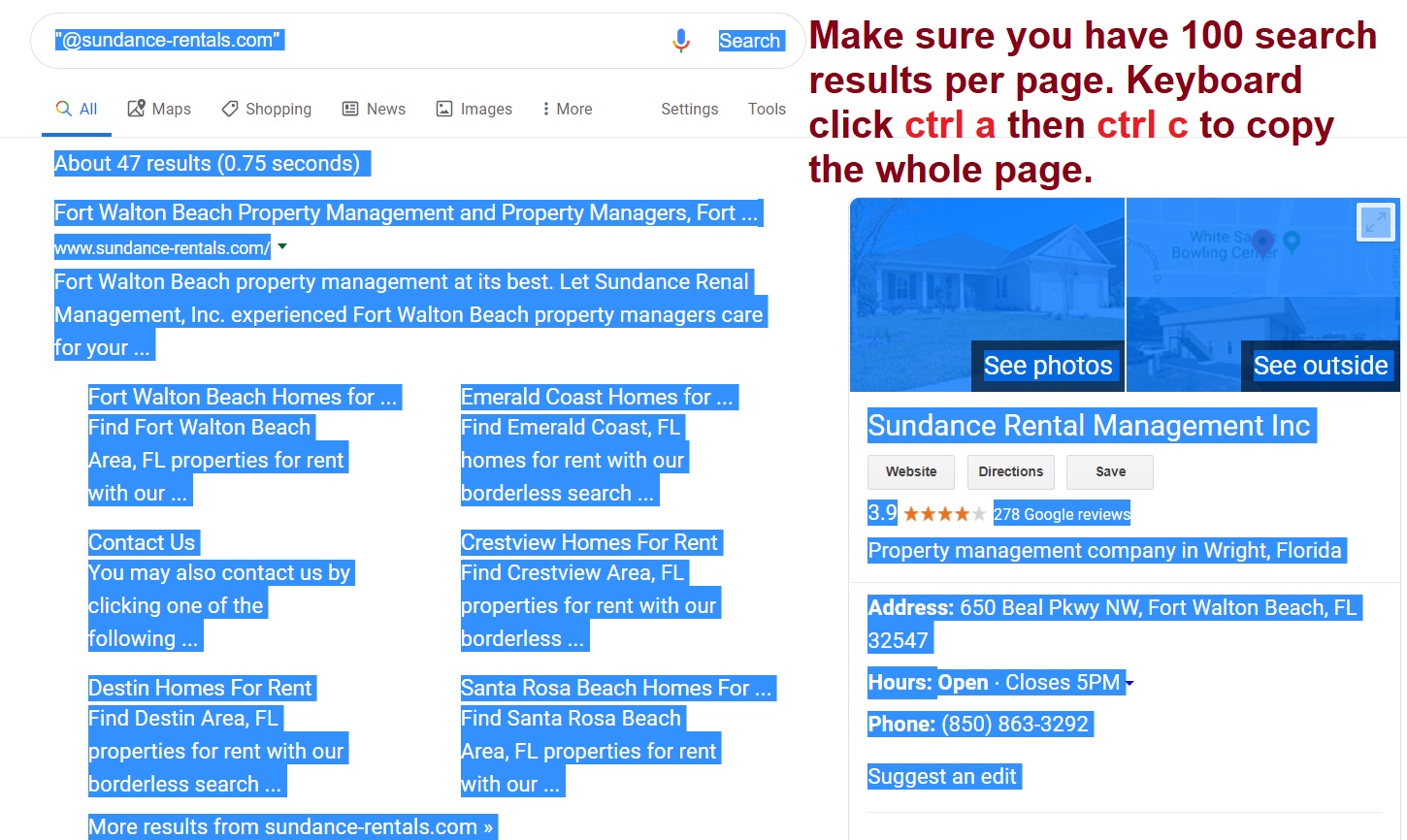
Task: Click the Save button
Action: tap(1110, 472)
